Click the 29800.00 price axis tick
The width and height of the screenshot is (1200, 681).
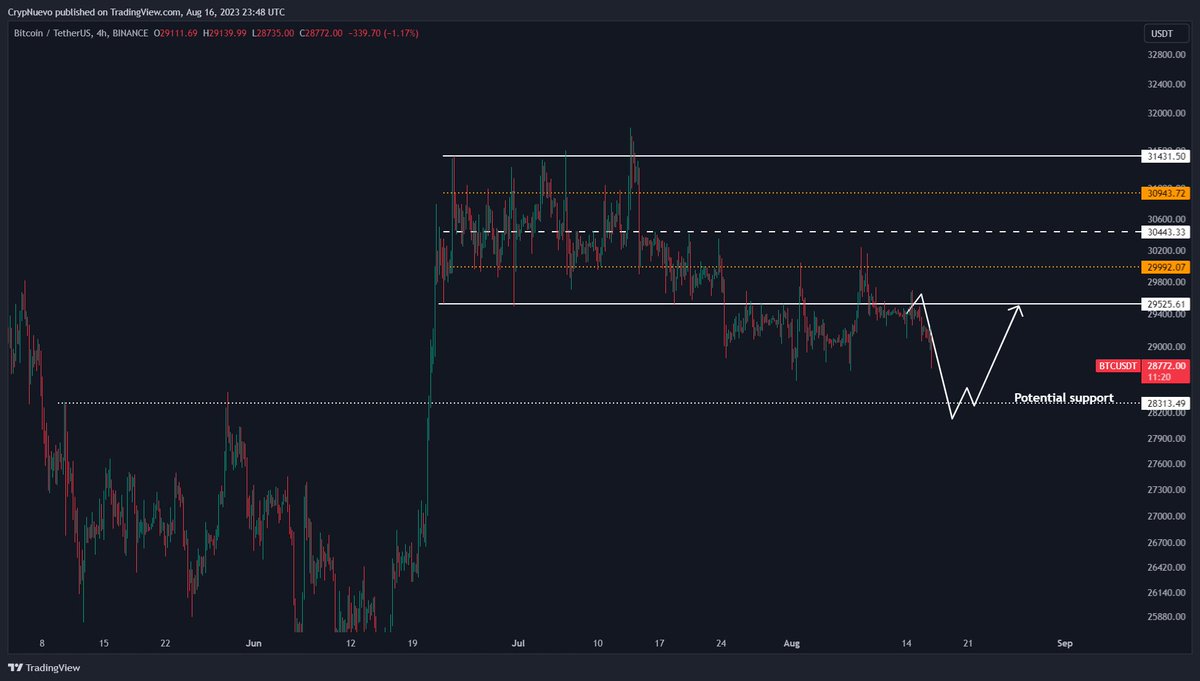tap(1167, 282)
